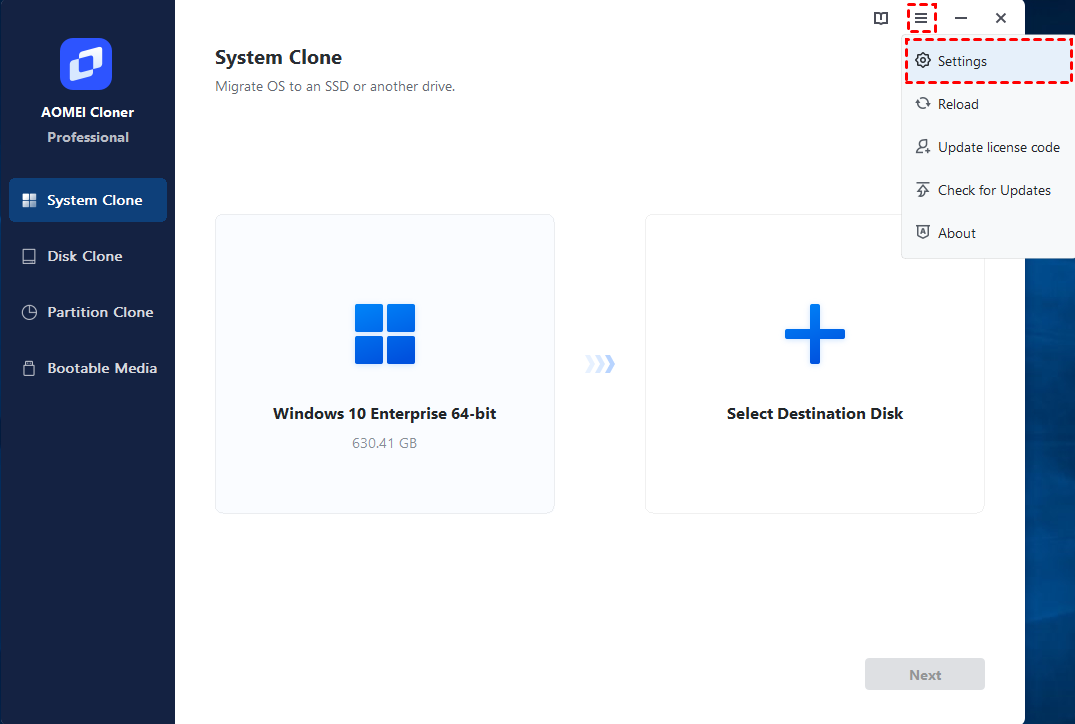Screen dimensions: 1075x724
Task: Click the AOMEI Cloner title text
Action: click(x=88, y=112)
